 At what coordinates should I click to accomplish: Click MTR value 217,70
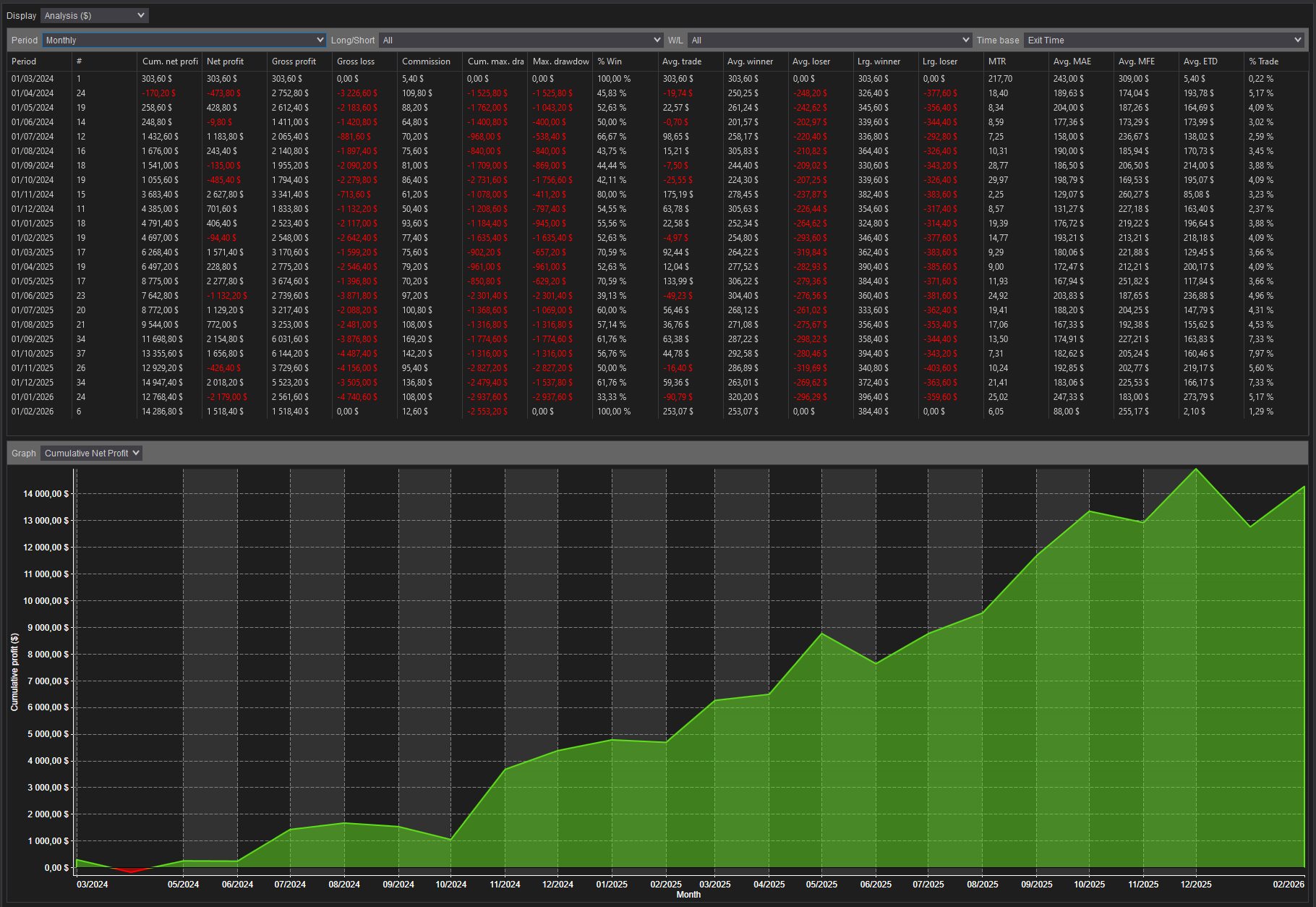pyautogui.click(x=1000, y=79)
